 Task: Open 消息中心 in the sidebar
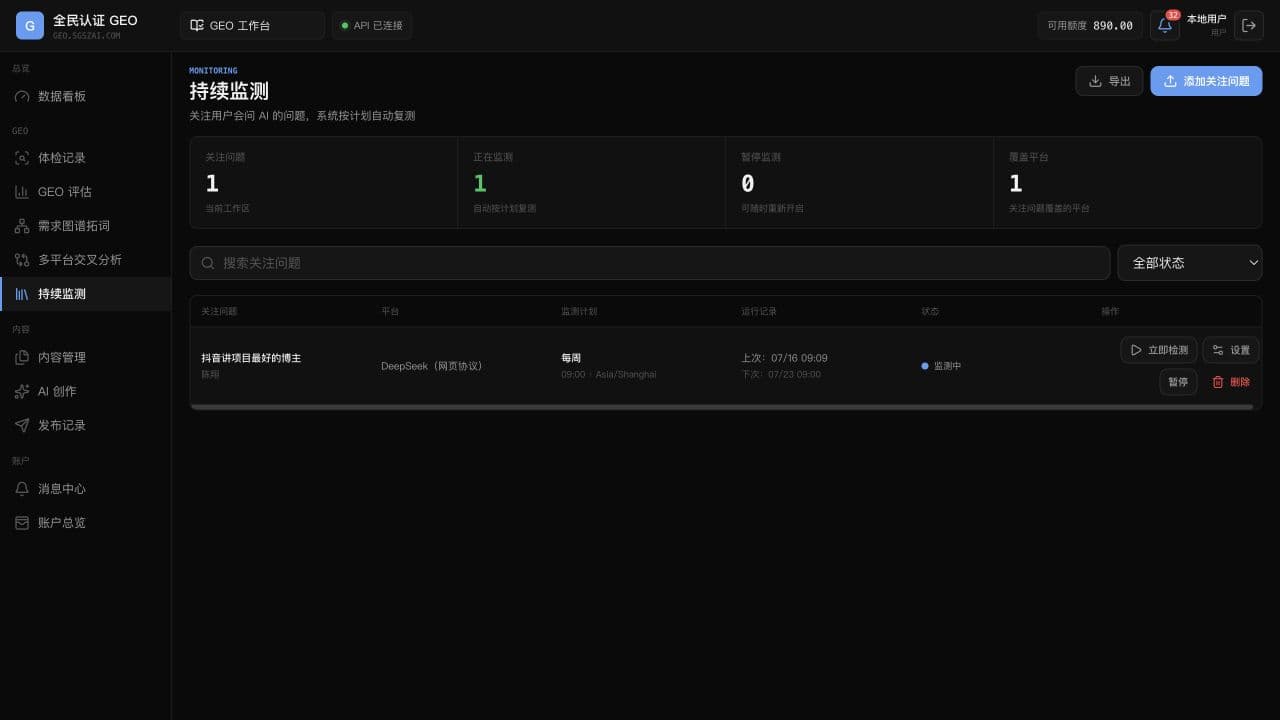[85, 489]
